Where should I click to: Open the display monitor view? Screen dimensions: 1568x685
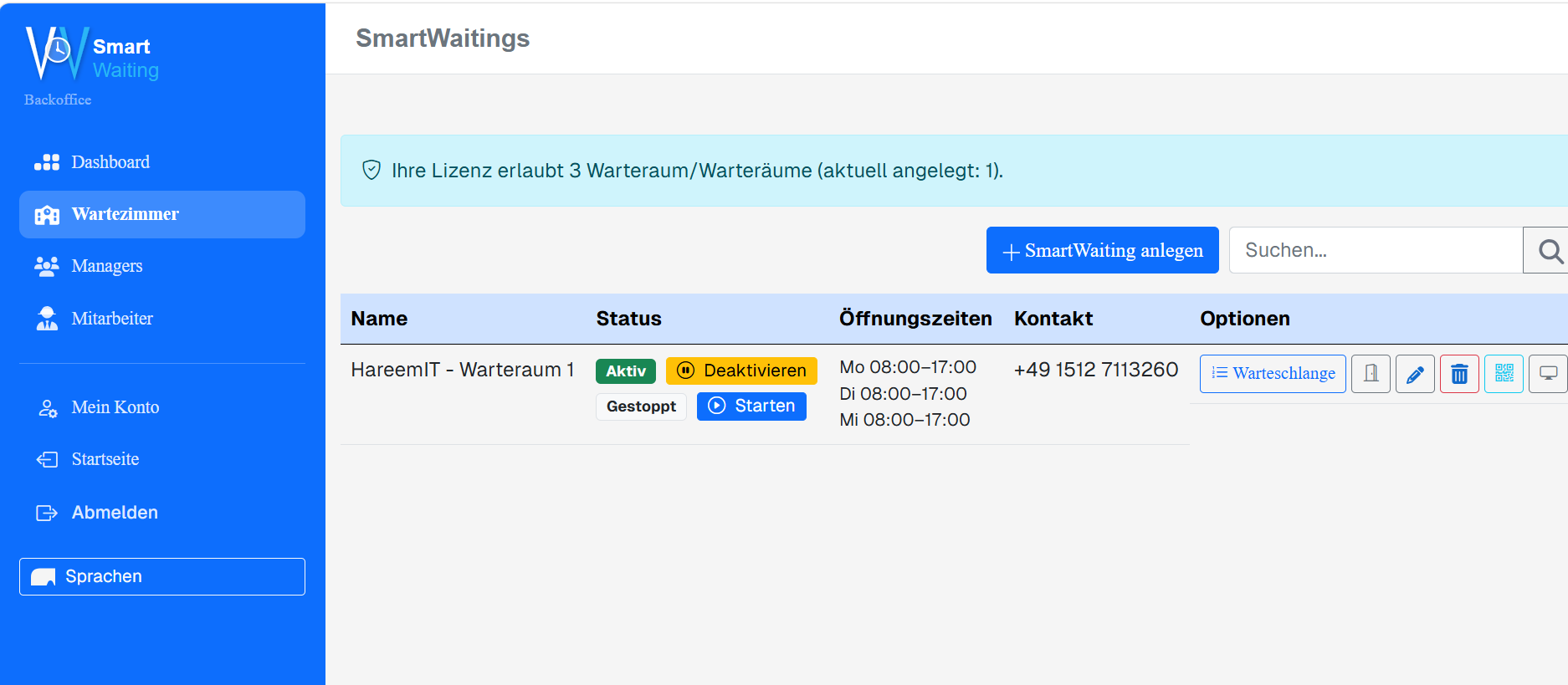[x=1548, y=374]
